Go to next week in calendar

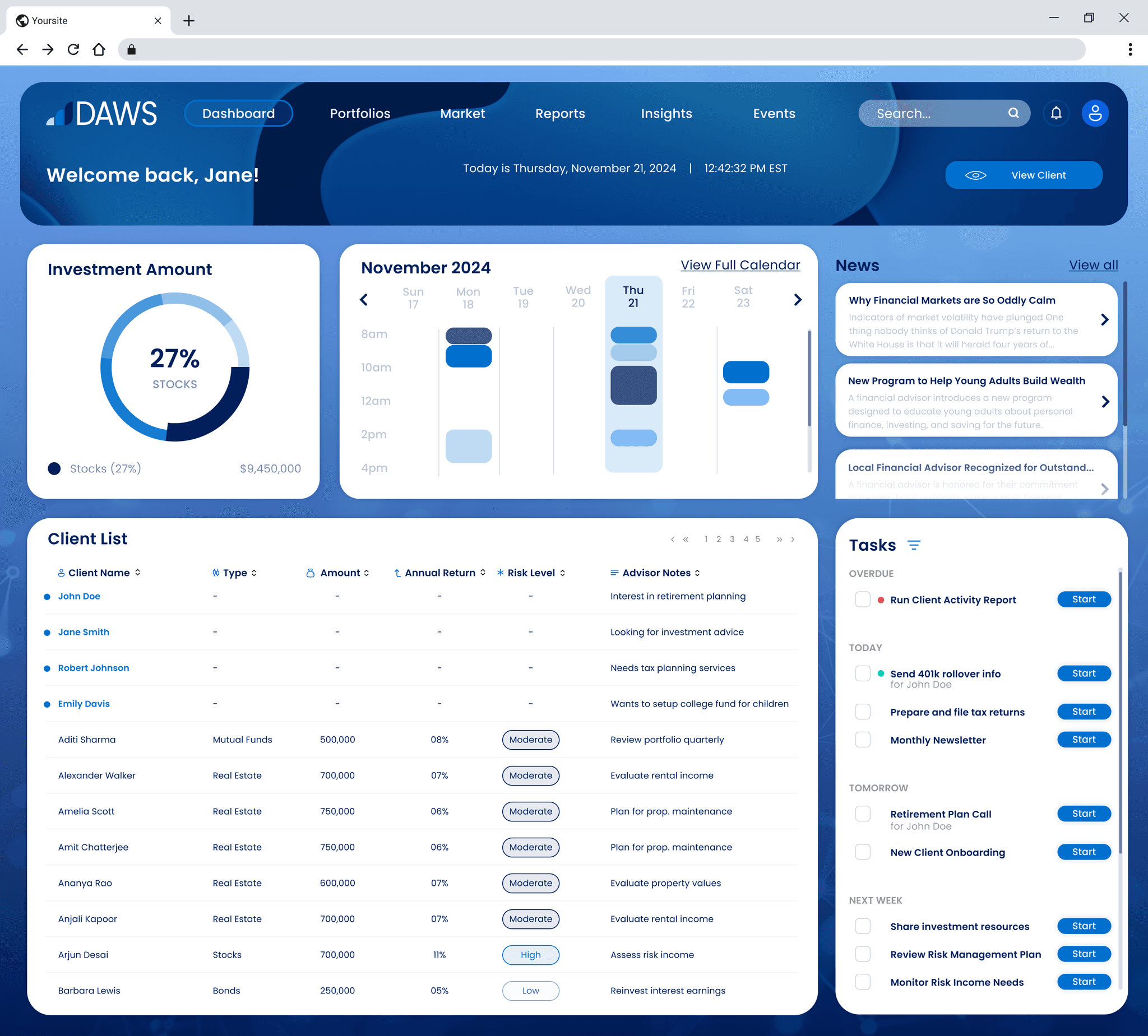797,299
